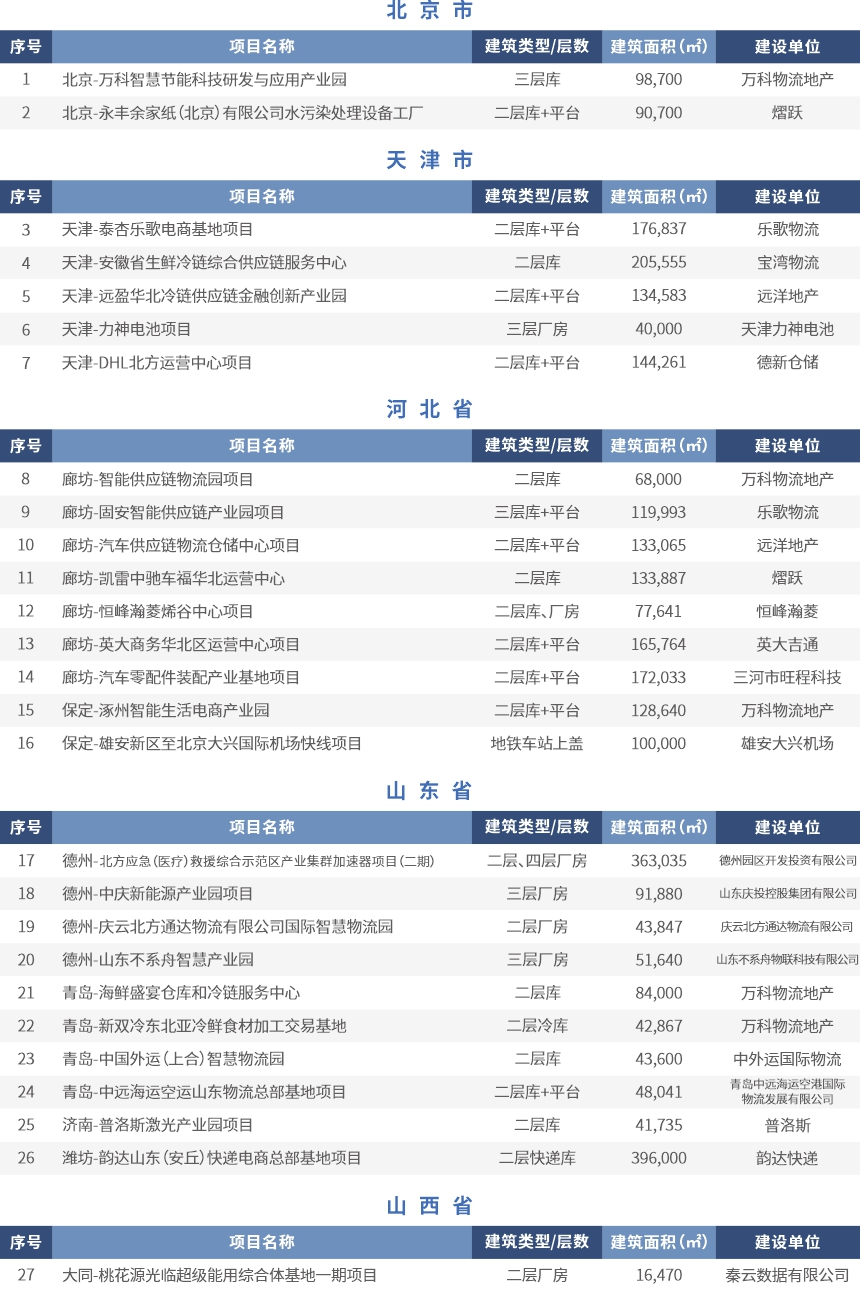Click 天津-DHL北方运营中心项目 project name
The height and width of the screenshot is (1292, 860).
157,362
